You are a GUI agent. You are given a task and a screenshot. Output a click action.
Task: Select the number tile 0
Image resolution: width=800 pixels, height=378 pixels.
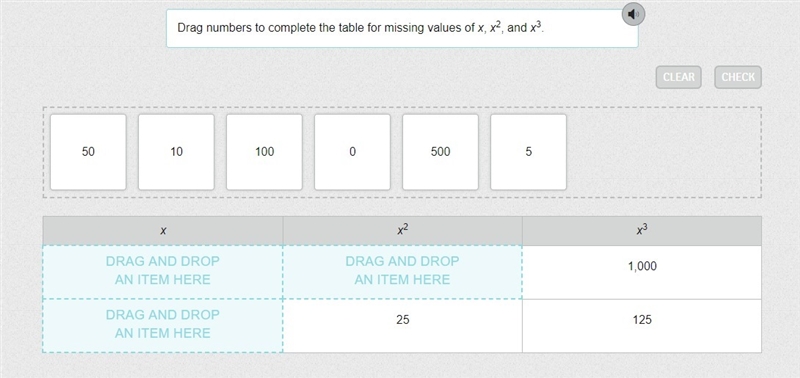coord(353,152)
